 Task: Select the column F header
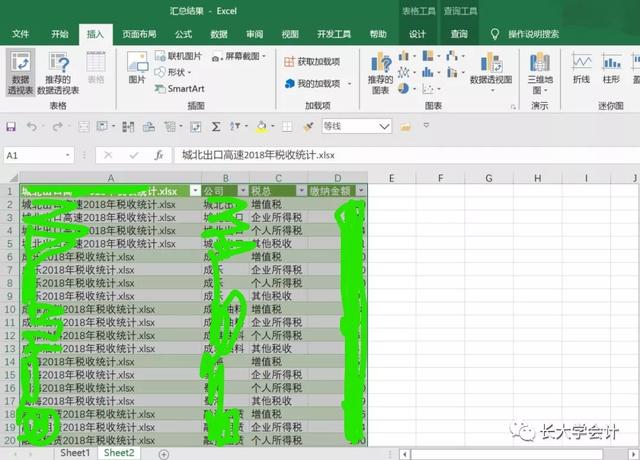[440, 178]
